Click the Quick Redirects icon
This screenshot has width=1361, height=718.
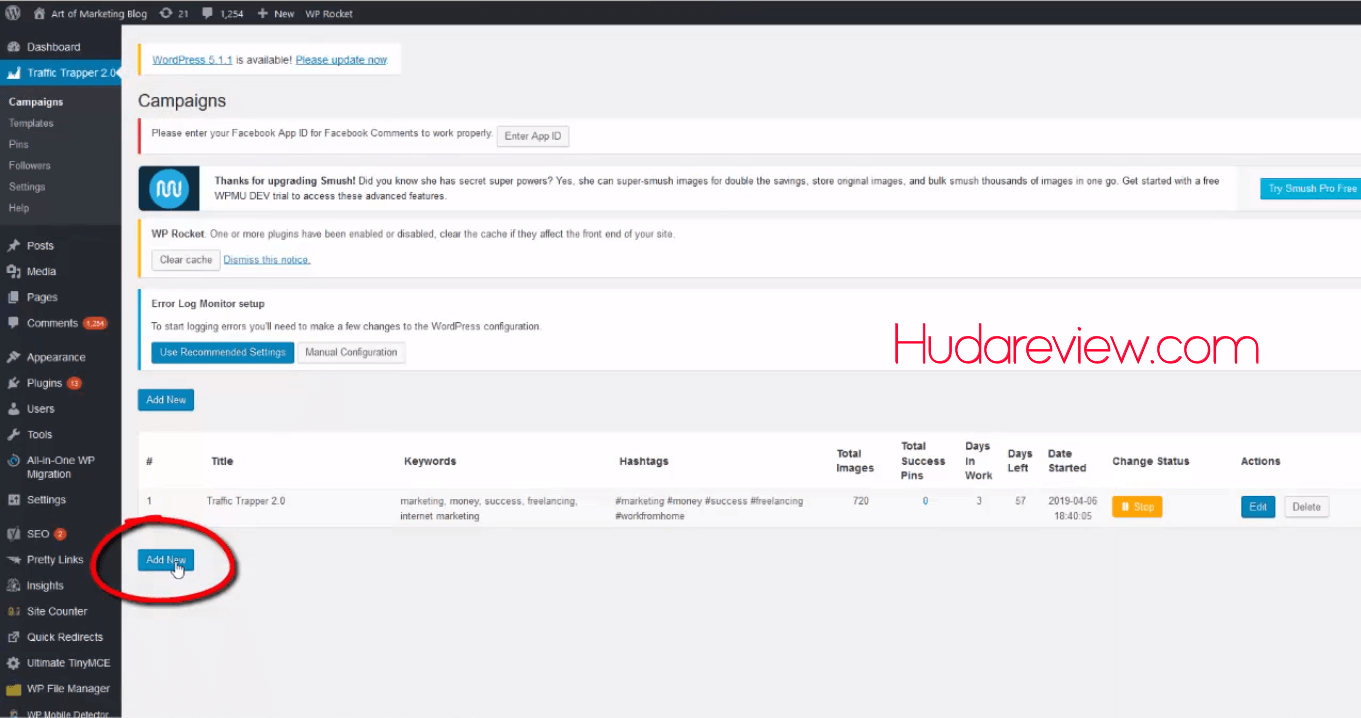(13, 637)
